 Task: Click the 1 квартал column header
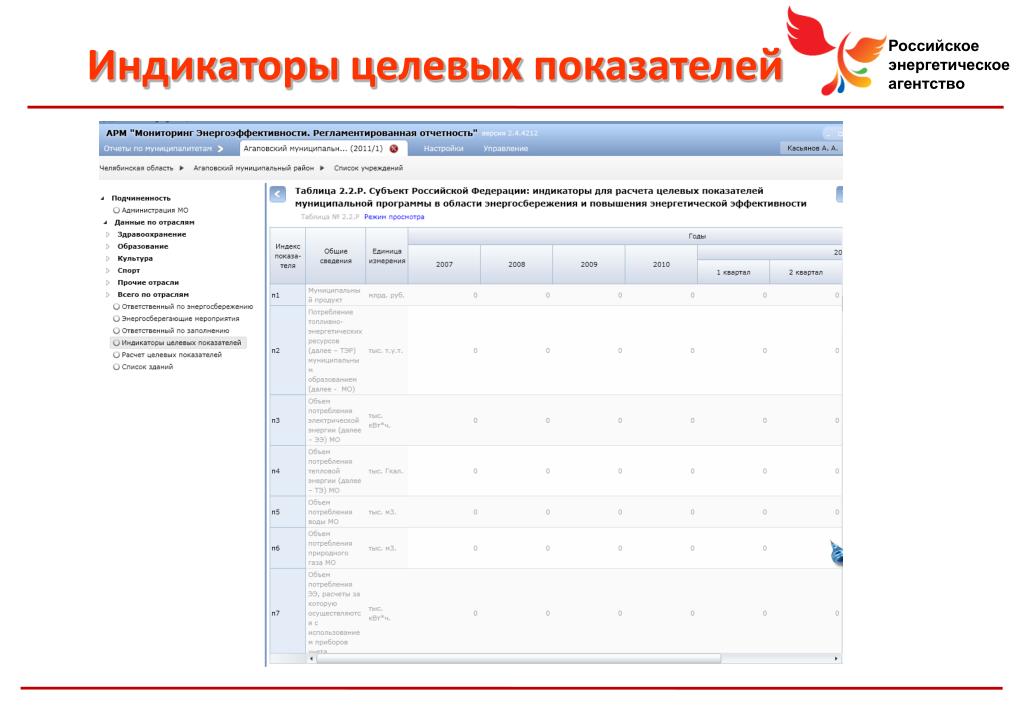[x=733, y=272]
